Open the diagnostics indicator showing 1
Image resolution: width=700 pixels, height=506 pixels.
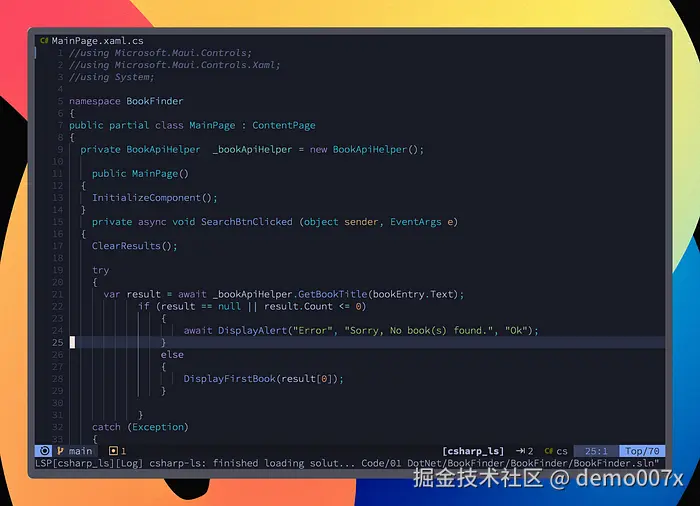point(117,451)
